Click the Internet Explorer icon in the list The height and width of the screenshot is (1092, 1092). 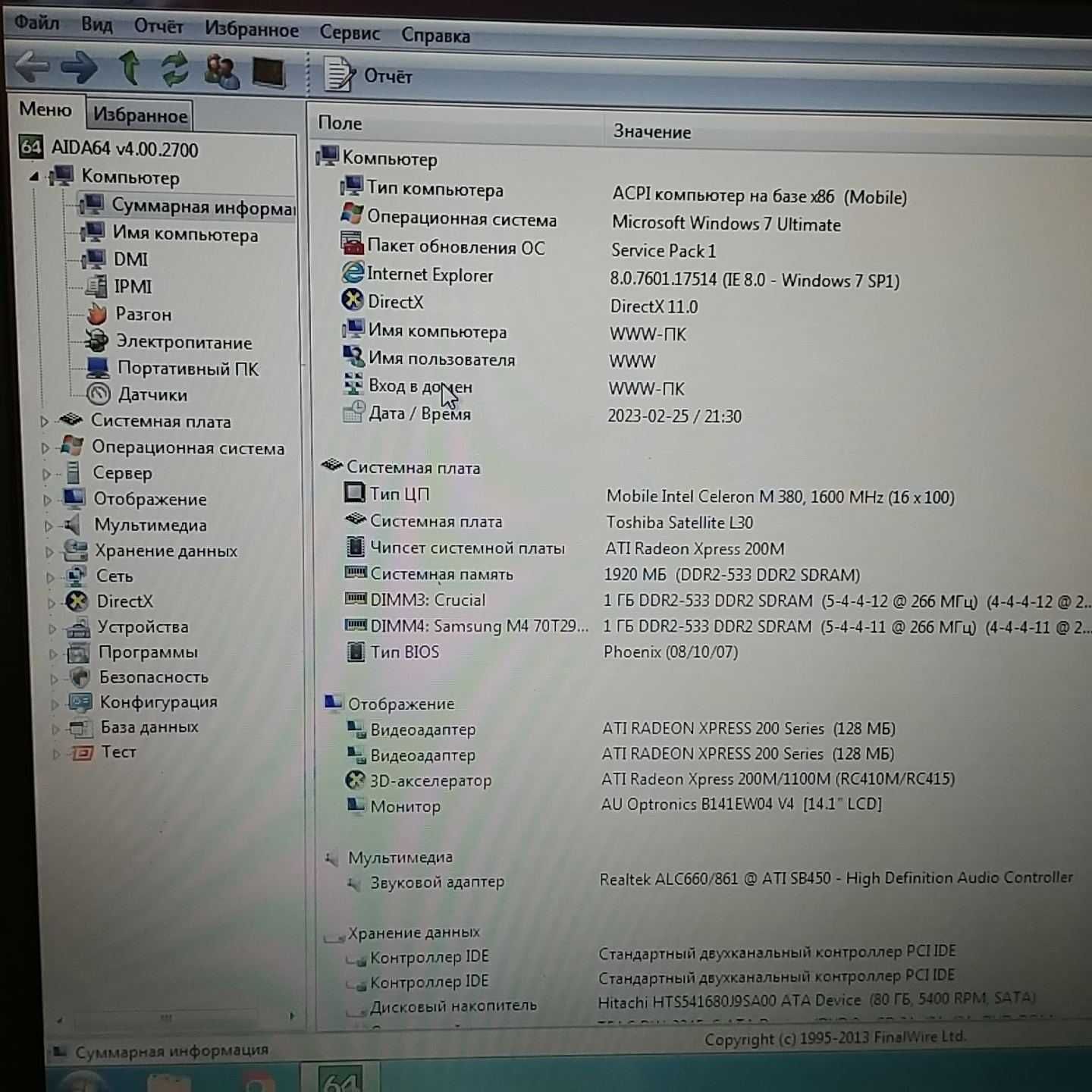click(x=353, y=271)
